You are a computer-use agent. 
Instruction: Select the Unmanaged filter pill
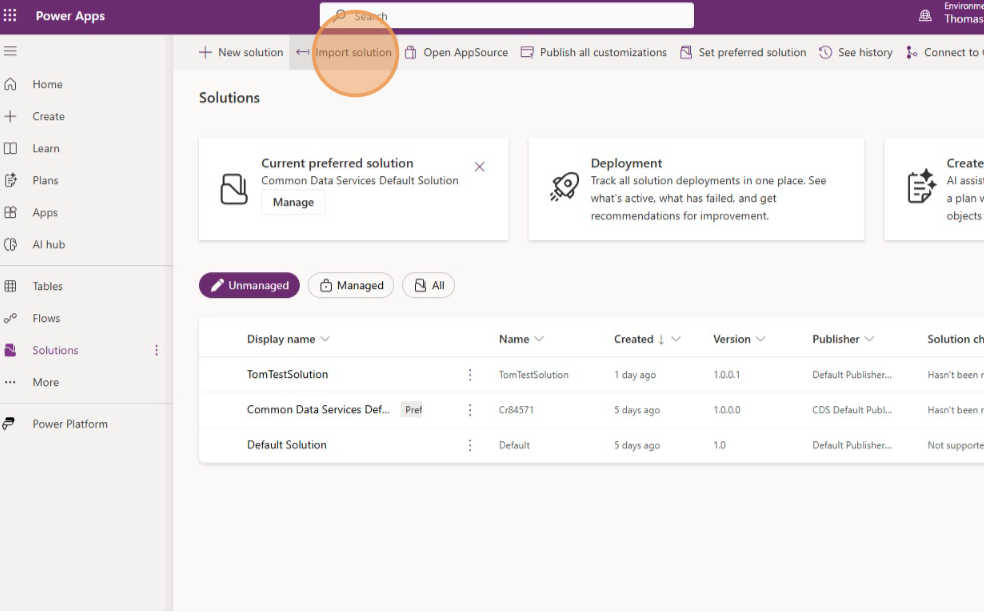coord(249,285)
